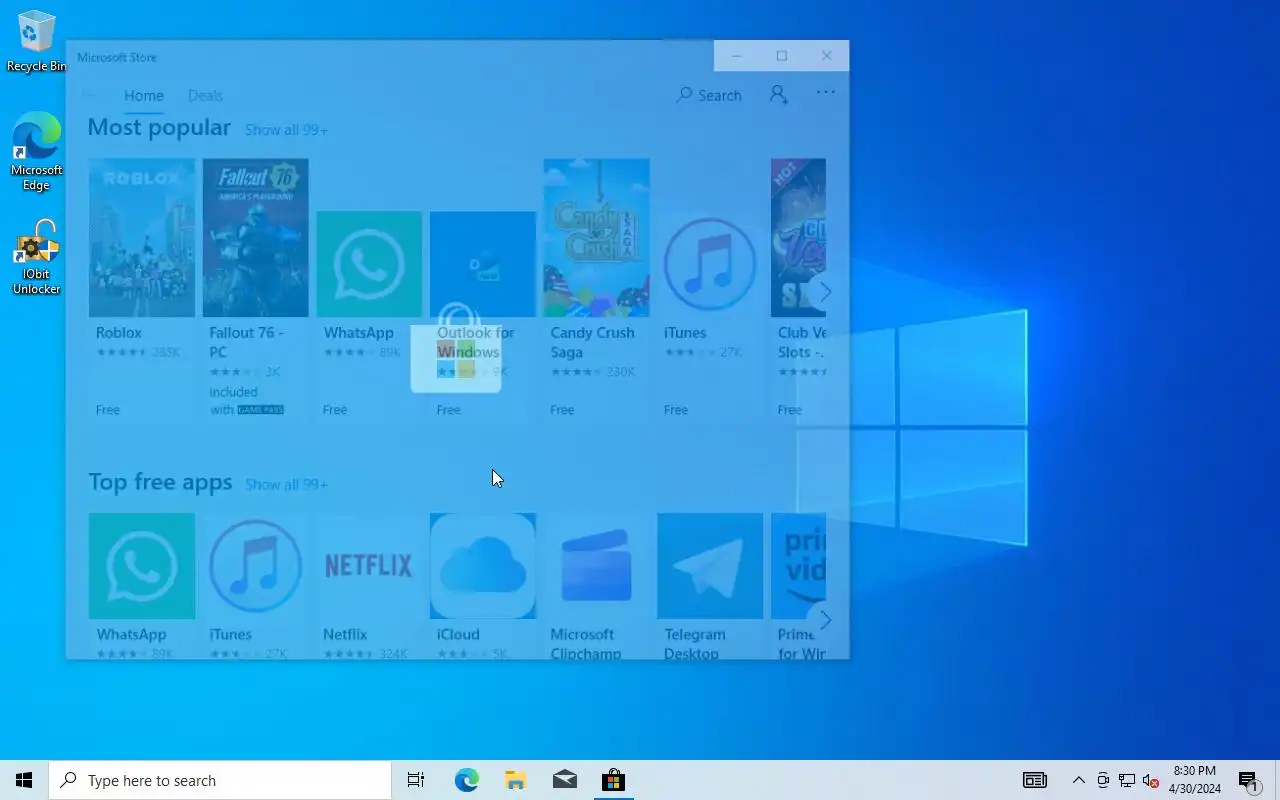1280x800 pixels.
Task: Open the See more ellipsis menu
Action: coord(825,92)
